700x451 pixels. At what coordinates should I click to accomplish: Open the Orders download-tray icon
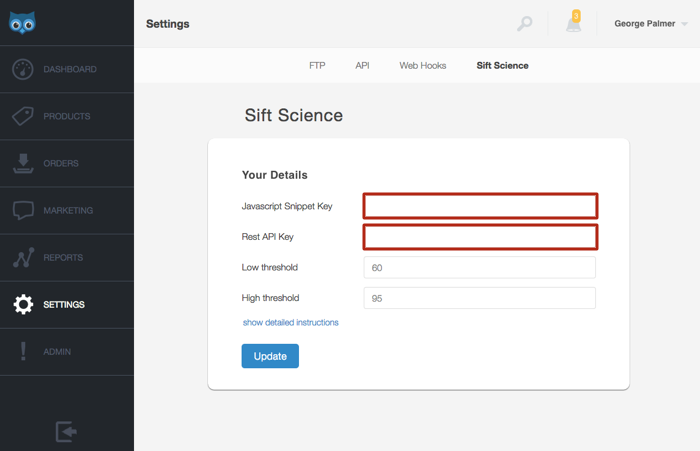click(x=23, y=163)
